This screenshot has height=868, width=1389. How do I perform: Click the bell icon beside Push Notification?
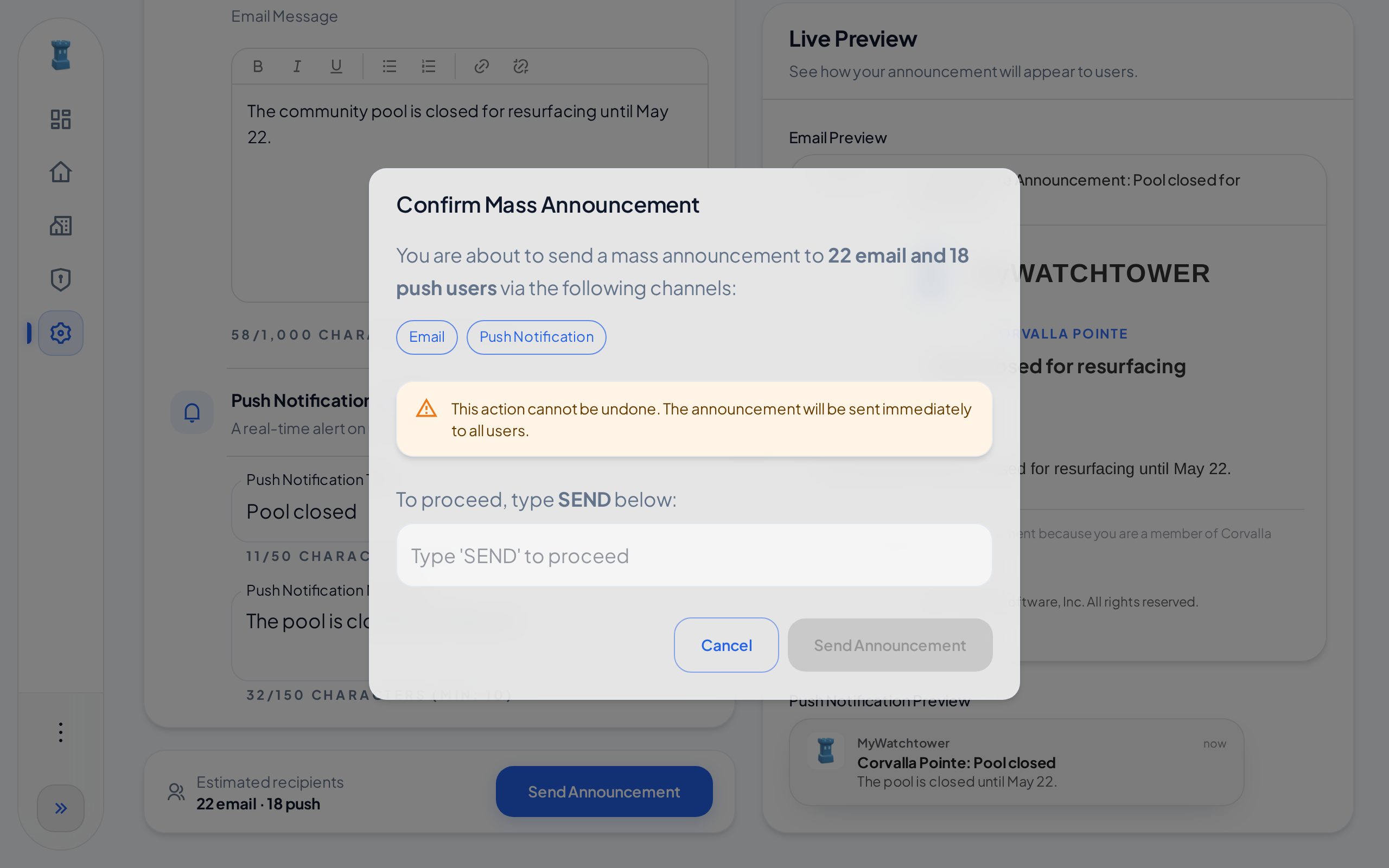click(192, 412)
